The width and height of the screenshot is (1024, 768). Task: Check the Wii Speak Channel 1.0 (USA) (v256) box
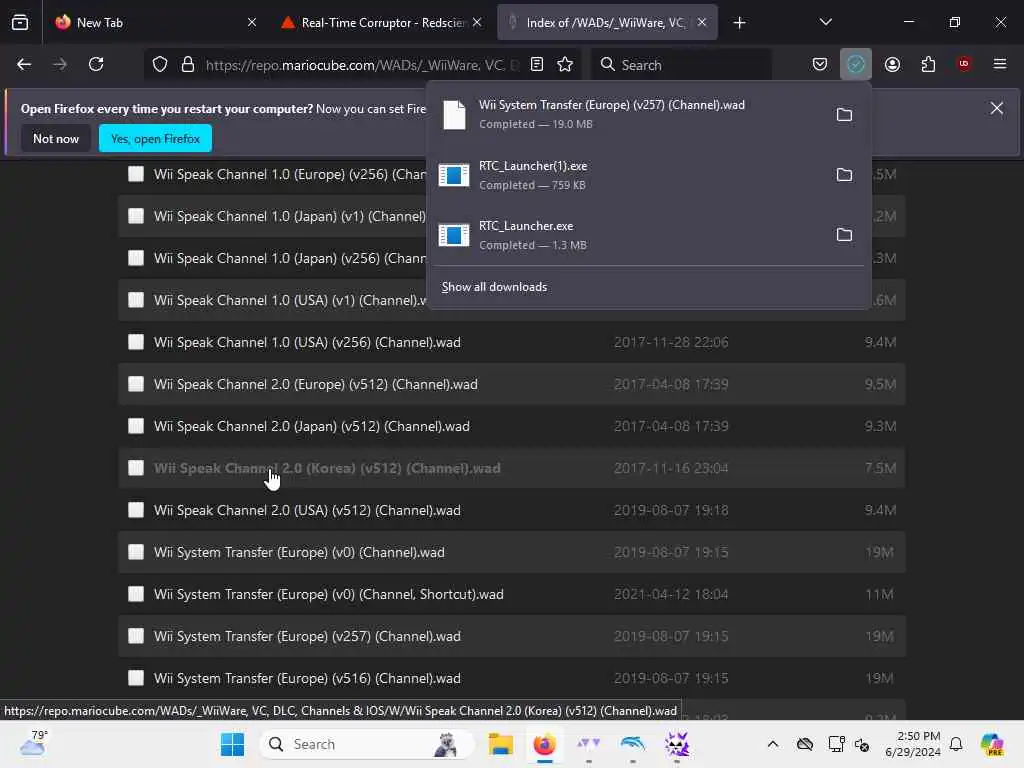coord(136,342)
